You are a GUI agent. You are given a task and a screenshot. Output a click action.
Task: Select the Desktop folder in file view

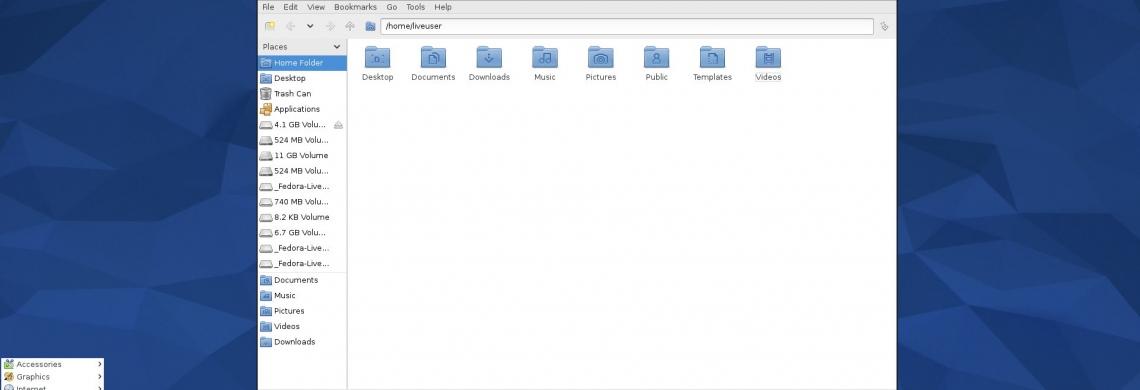pyautogui.click(x=377, y=63)
